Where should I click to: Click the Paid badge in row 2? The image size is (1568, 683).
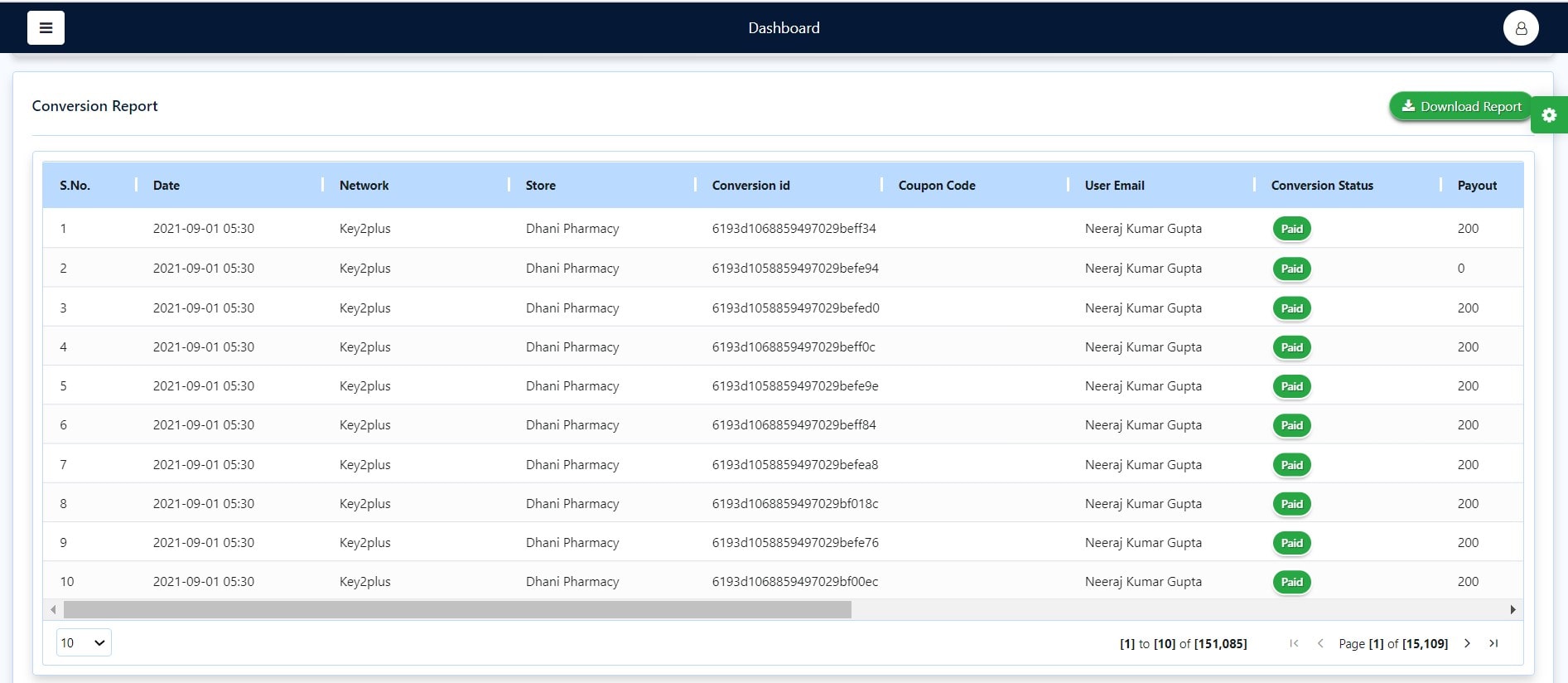[1291, 269]
